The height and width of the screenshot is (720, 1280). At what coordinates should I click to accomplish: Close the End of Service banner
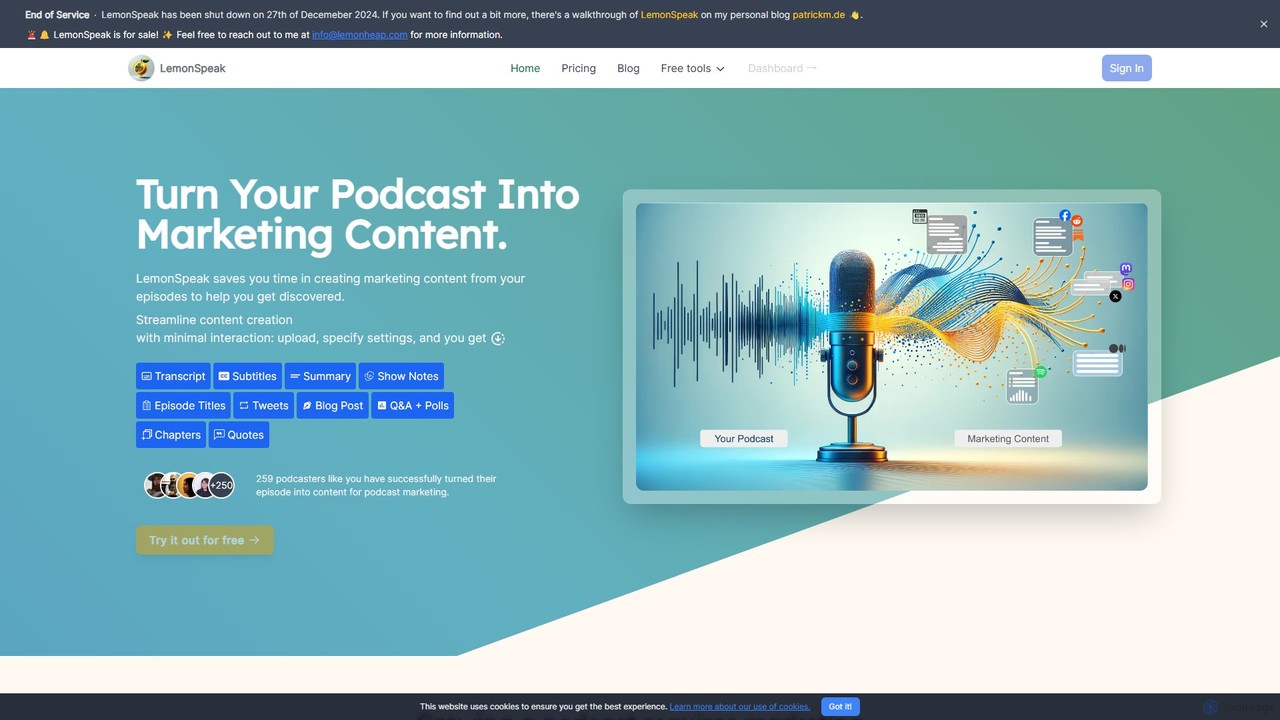1264,24
